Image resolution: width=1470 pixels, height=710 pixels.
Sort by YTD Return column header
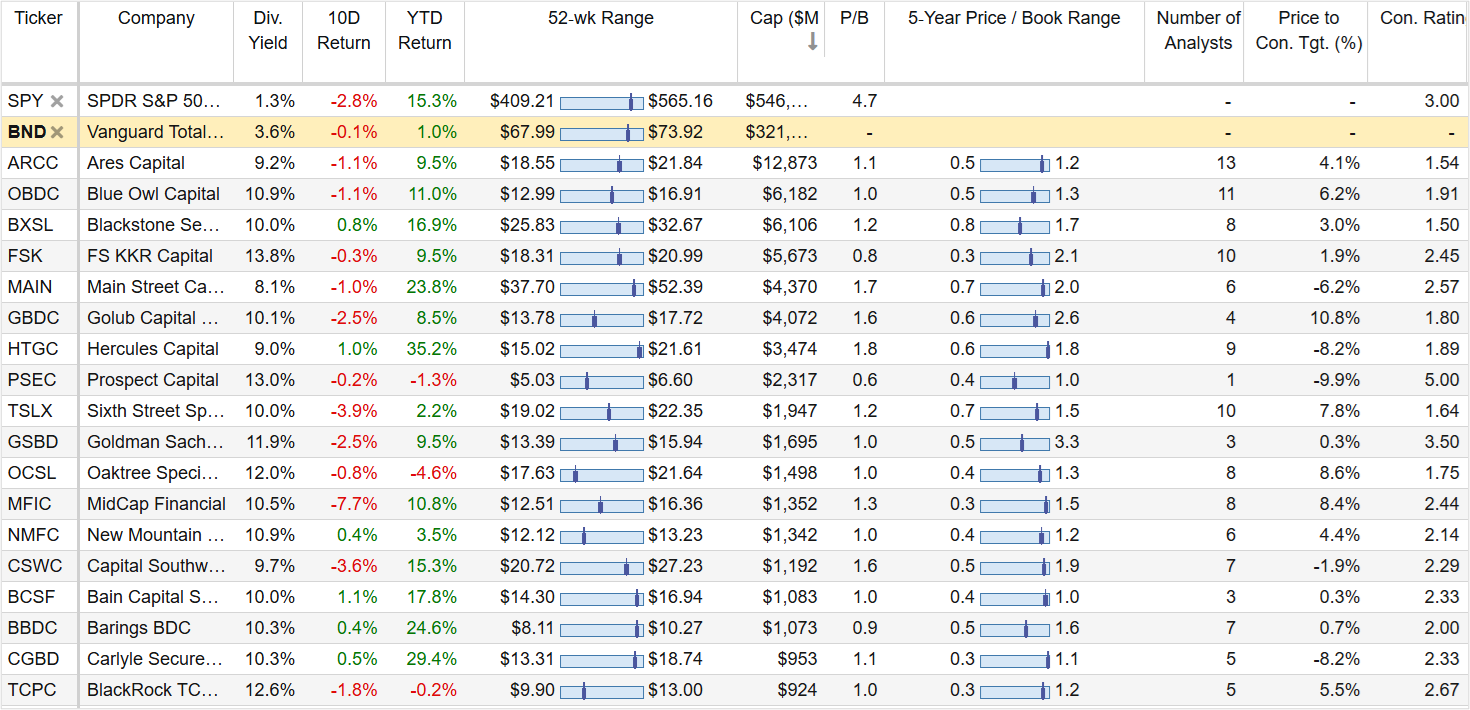click(425, 31)
